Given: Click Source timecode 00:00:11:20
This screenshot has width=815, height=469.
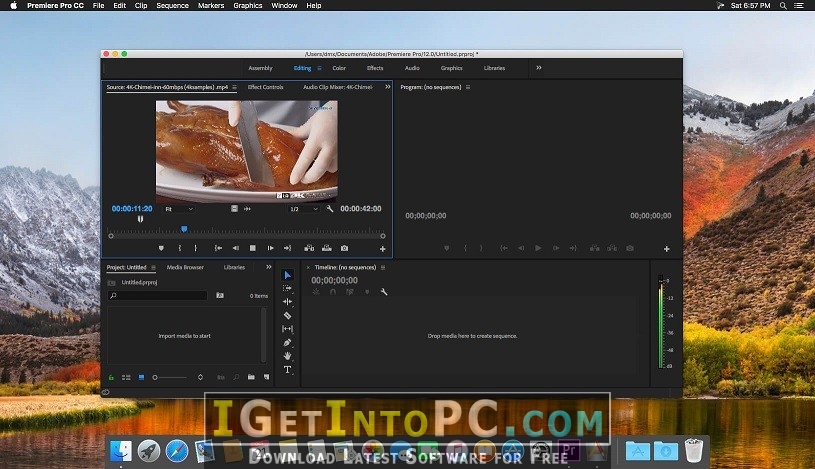Looking at the screenshot, I should 132,209.
